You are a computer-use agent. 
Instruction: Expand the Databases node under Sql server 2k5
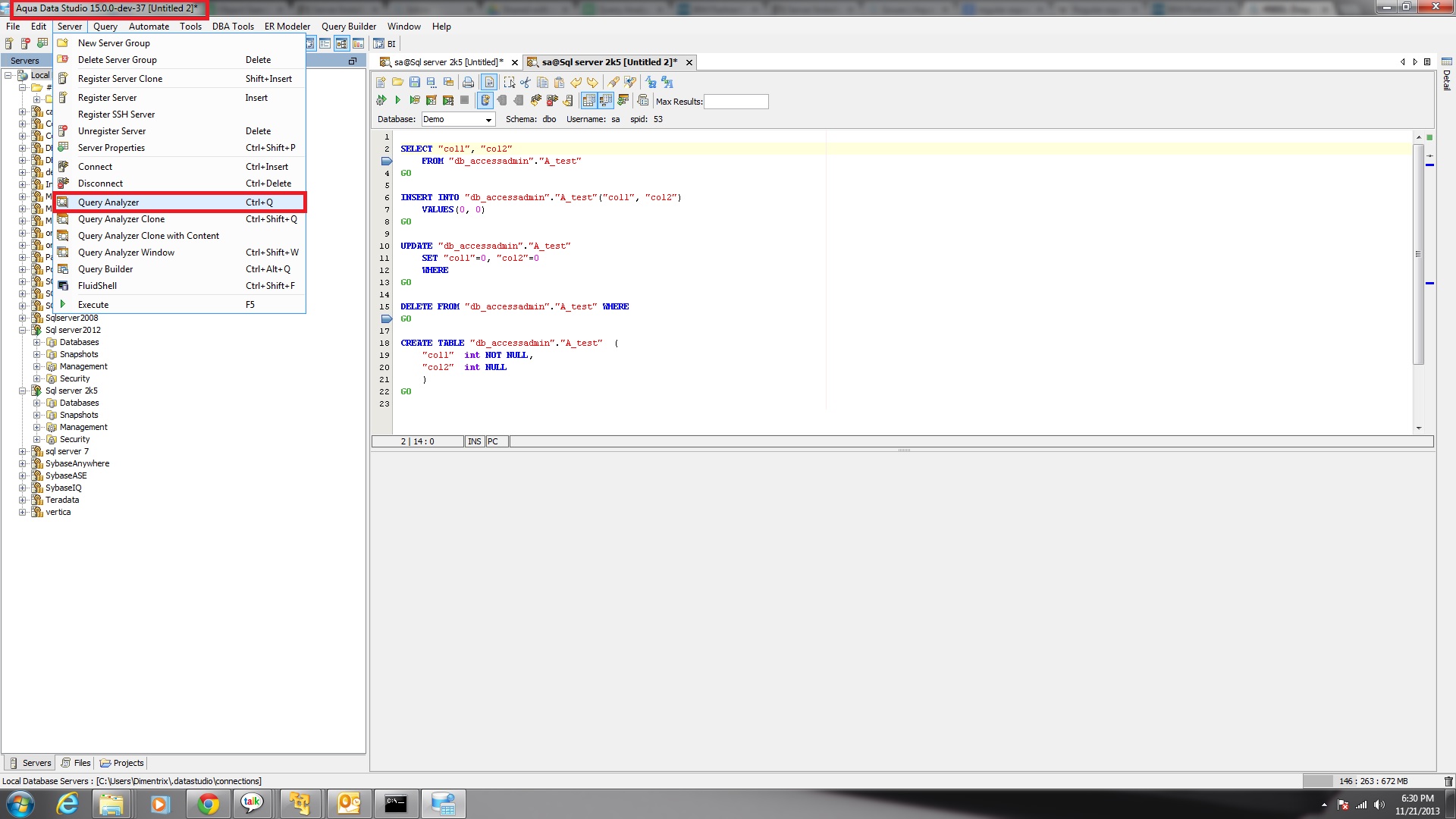point(36,403)
